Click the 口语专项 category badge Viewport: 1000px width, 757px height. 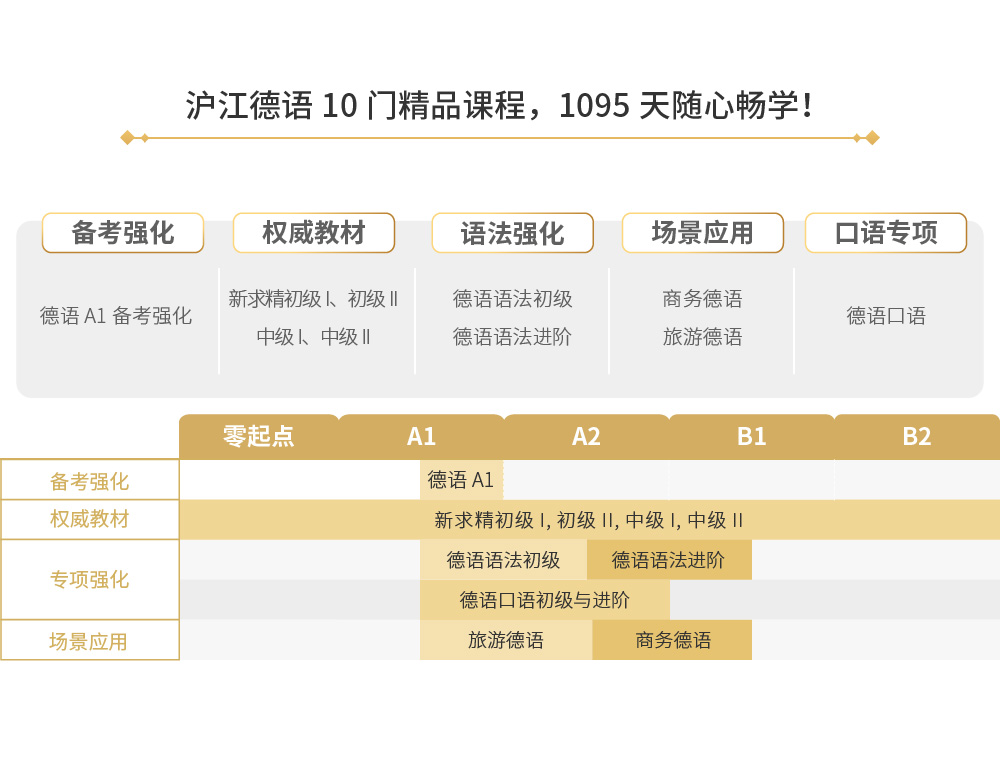(885, 233)
